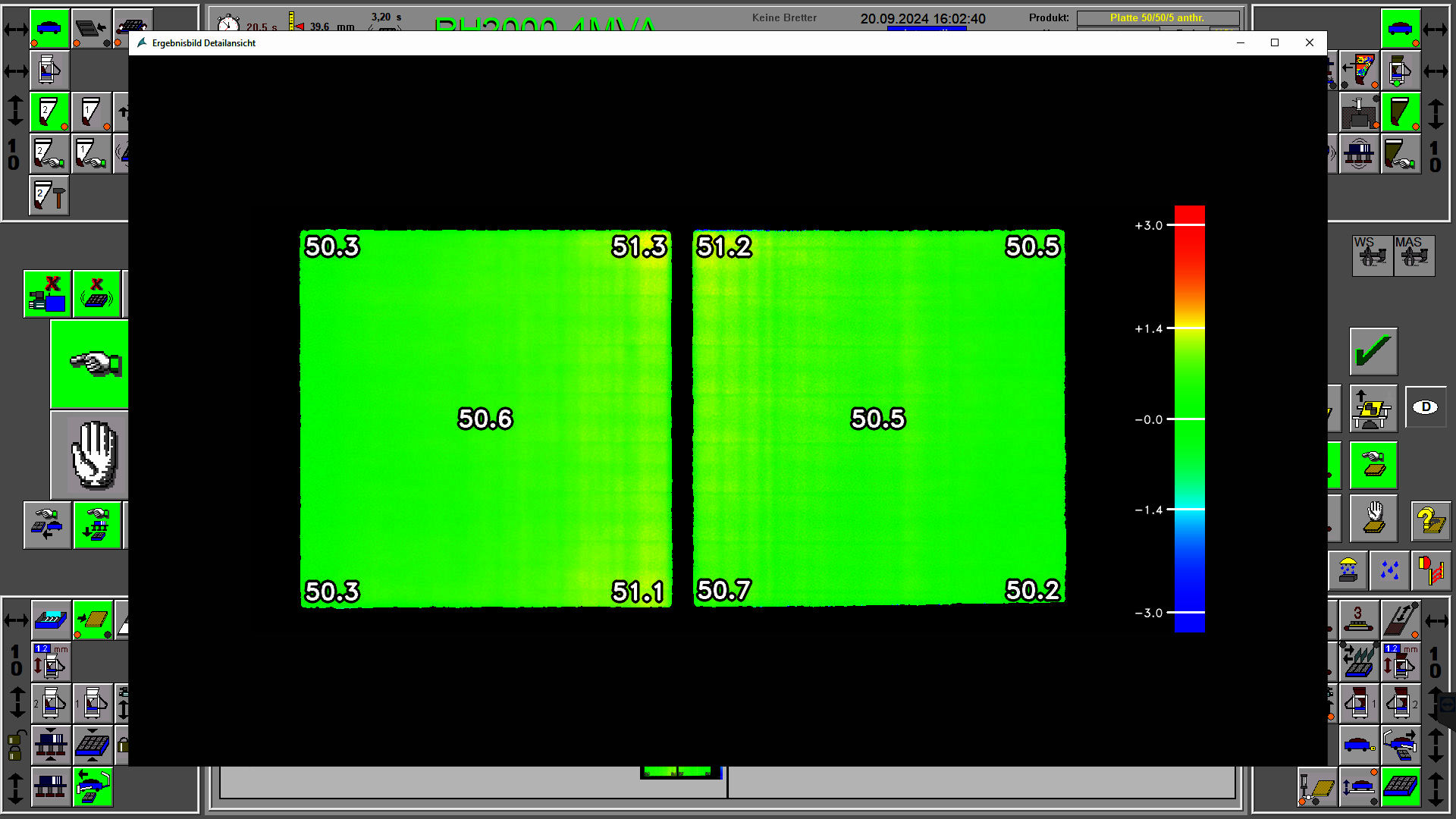Click the yellow question mark help icon
The image size is (1456, 819).
coord(1430,522)
